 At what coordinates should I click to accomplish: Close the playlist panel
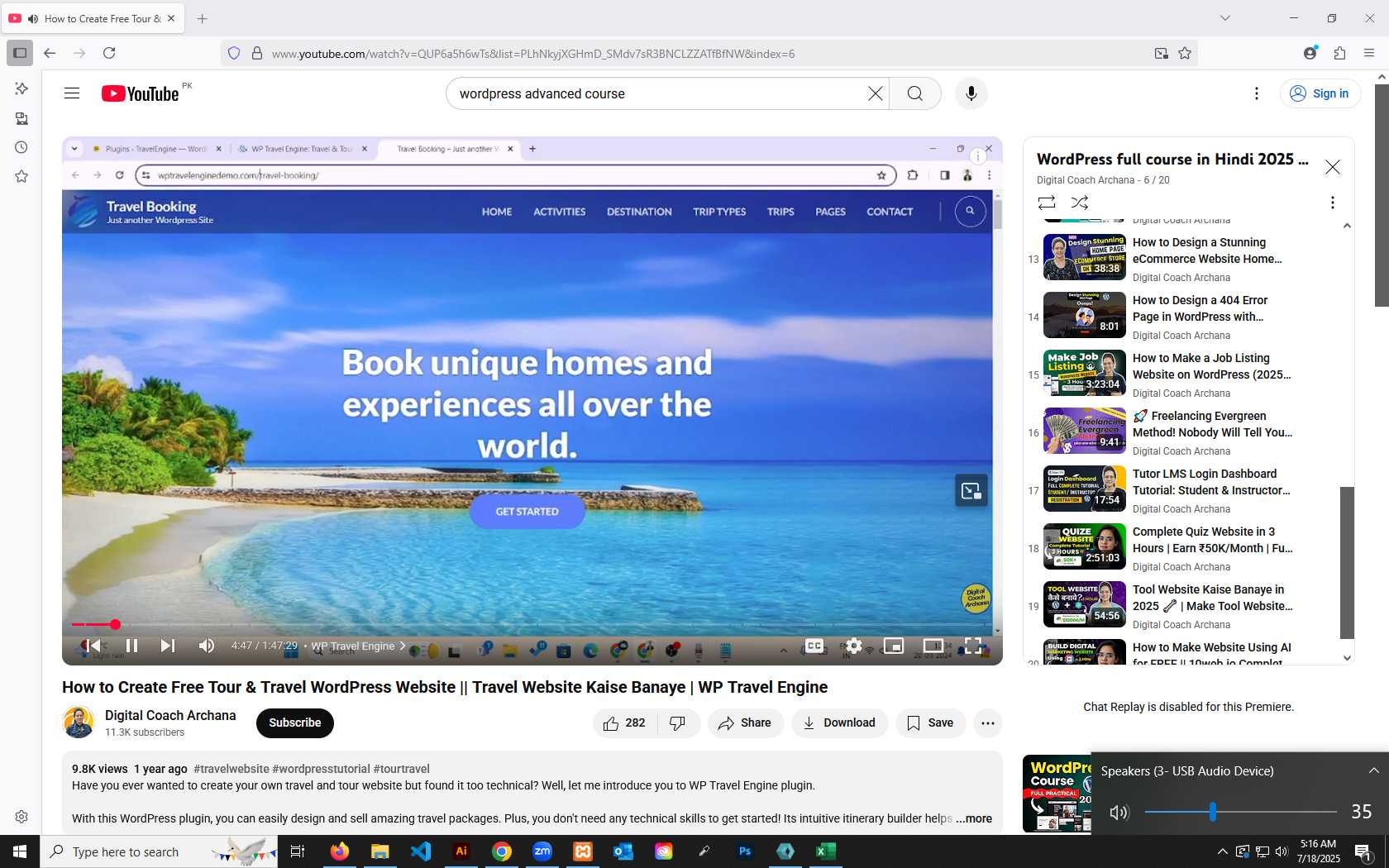coord(1333,167)
